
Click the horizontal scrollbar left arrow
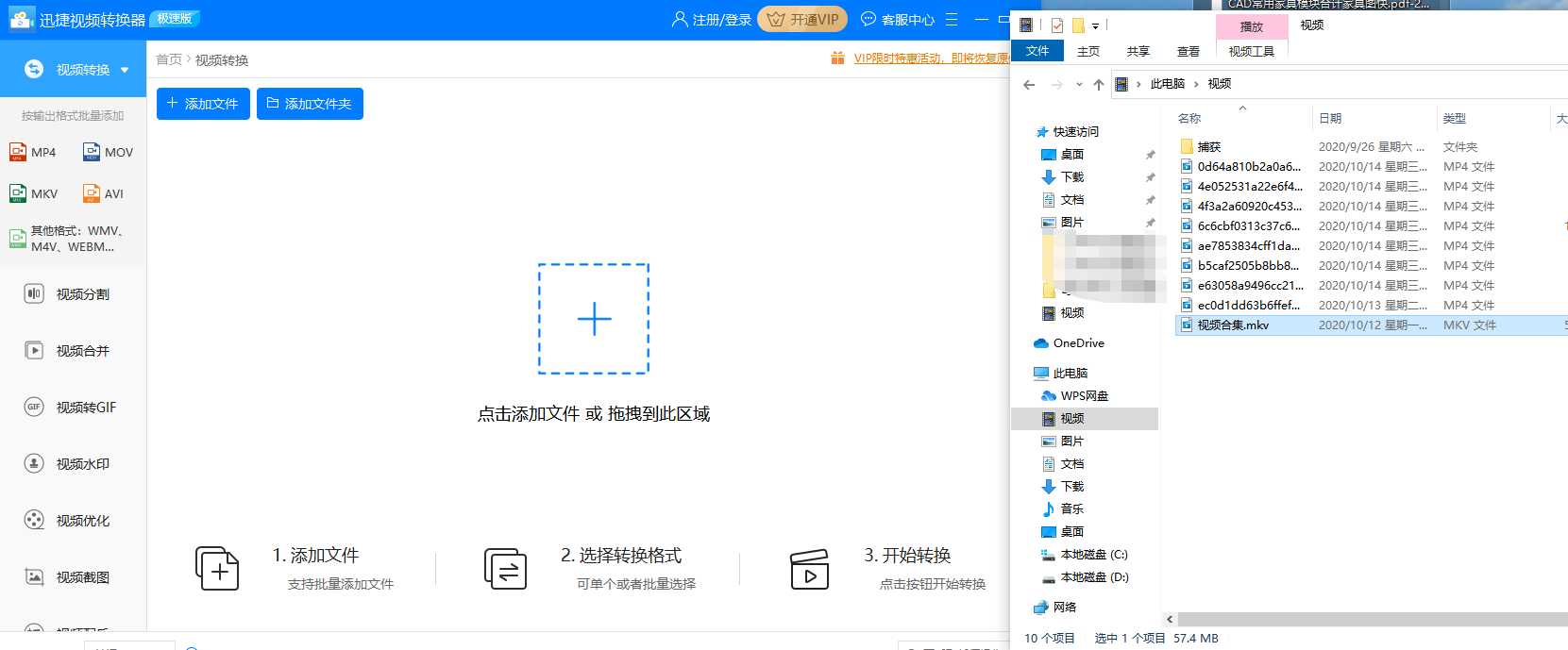pyautogui.click(x=1170, y=620)
